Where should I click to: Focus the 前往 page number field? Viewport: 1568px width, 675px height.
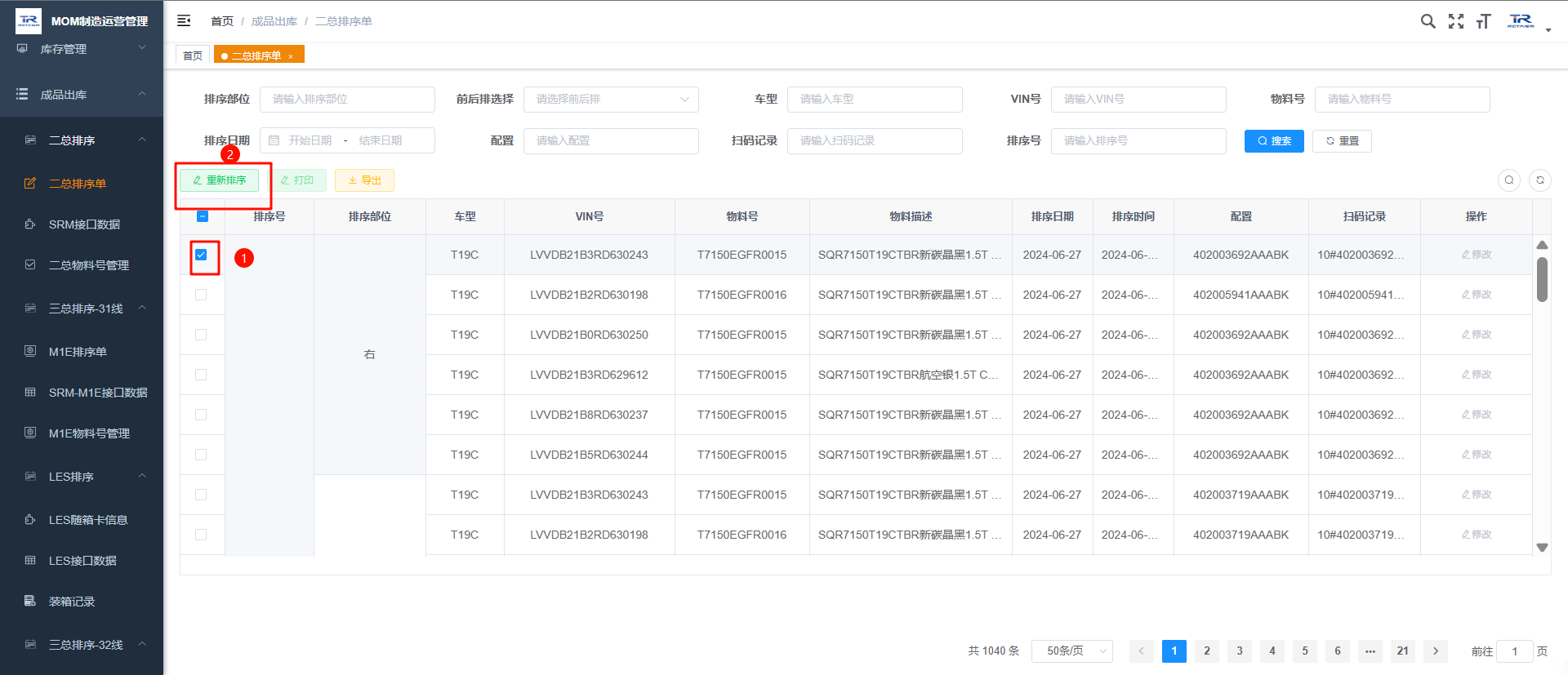[x=1515, y=651]
